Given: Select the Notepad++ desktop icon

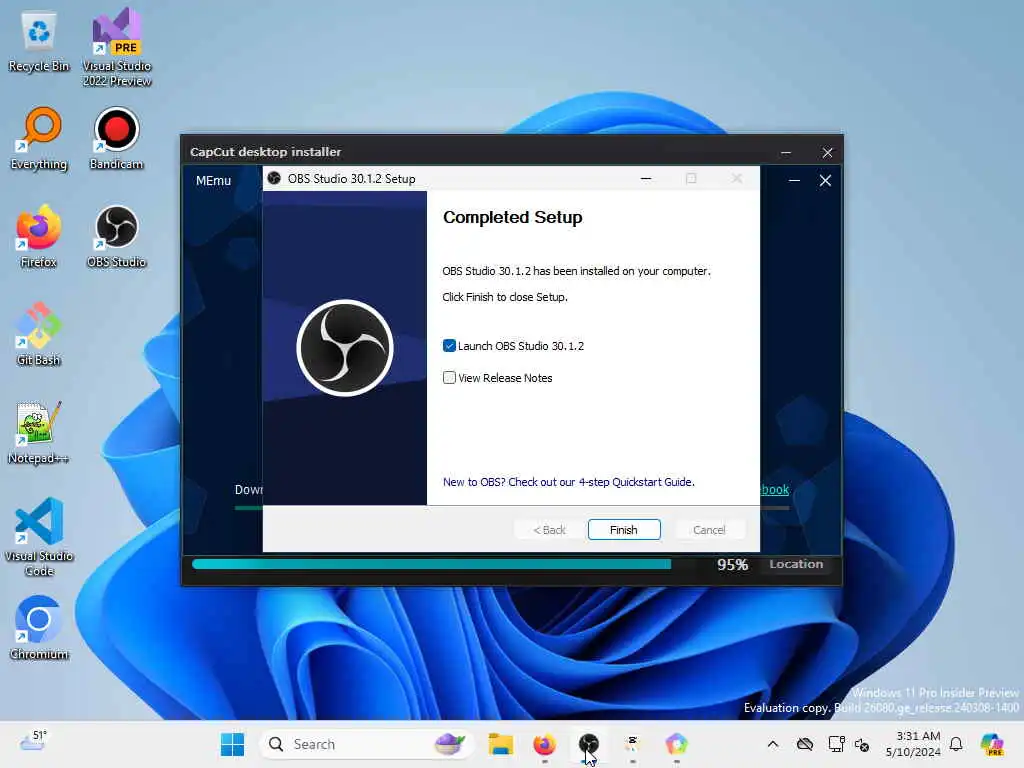Looking at the screenshot, I should (39, 433).
